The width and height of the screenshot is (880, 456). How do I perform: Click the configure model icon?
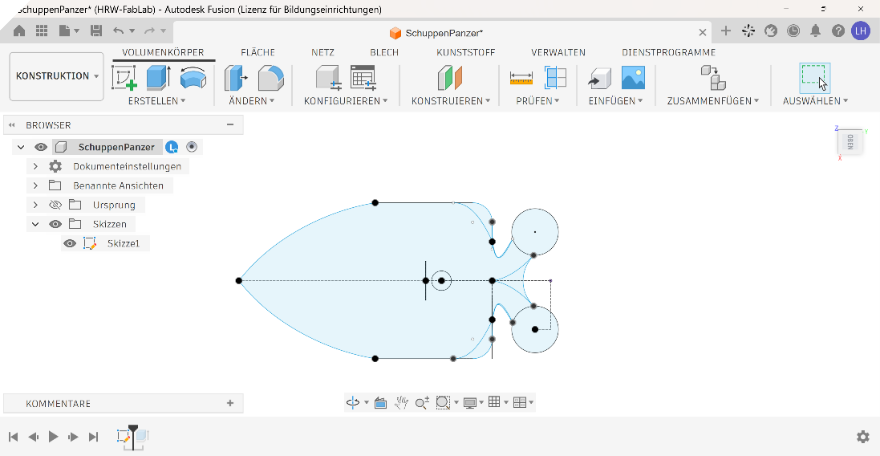click(328, 77)
